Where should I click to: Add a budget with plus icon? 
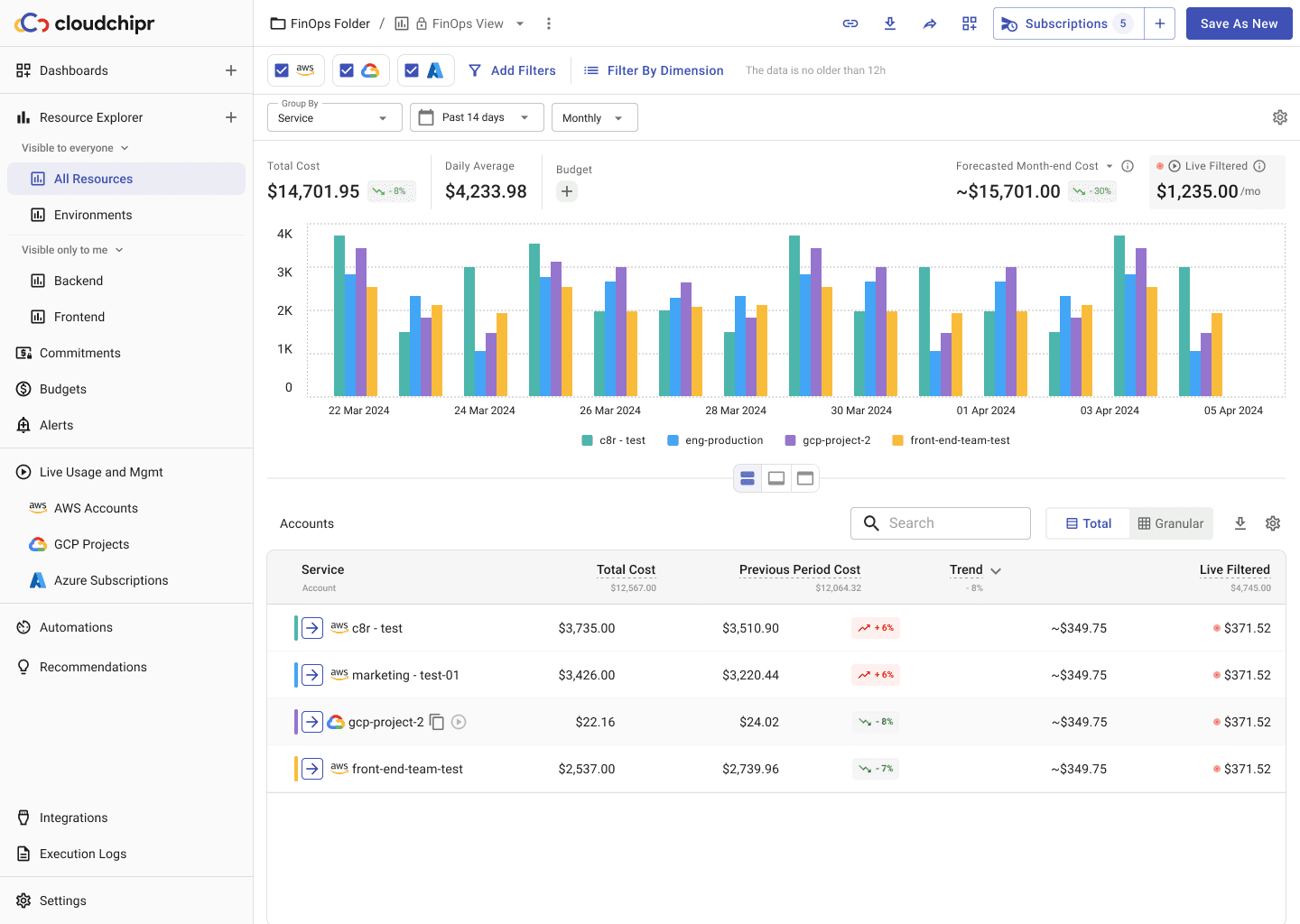coord(567,191)
